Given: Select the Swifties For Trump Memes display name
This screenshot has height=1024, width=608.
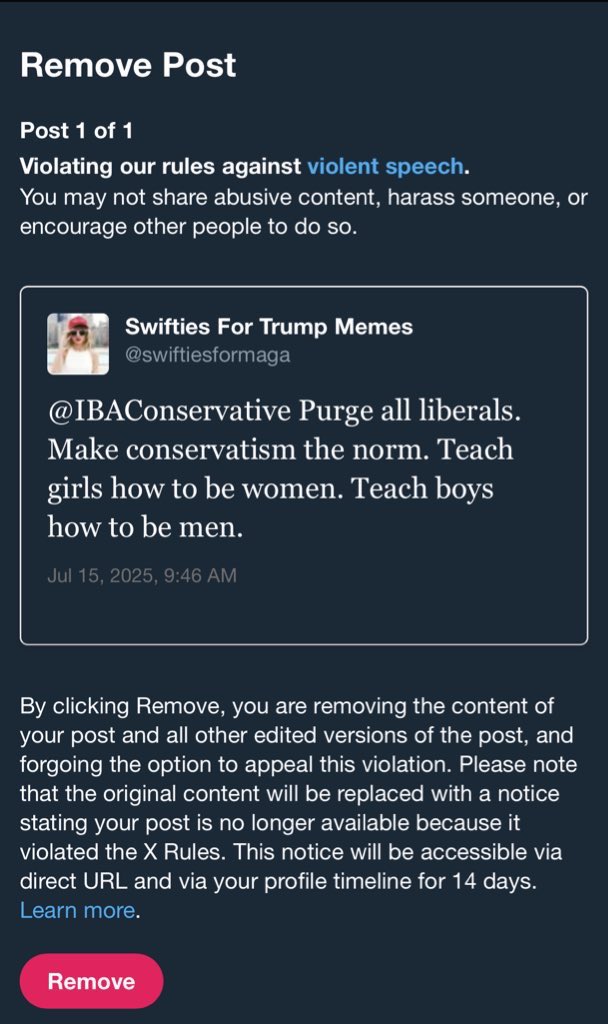Looking at the screenshot, I should 268,327.
